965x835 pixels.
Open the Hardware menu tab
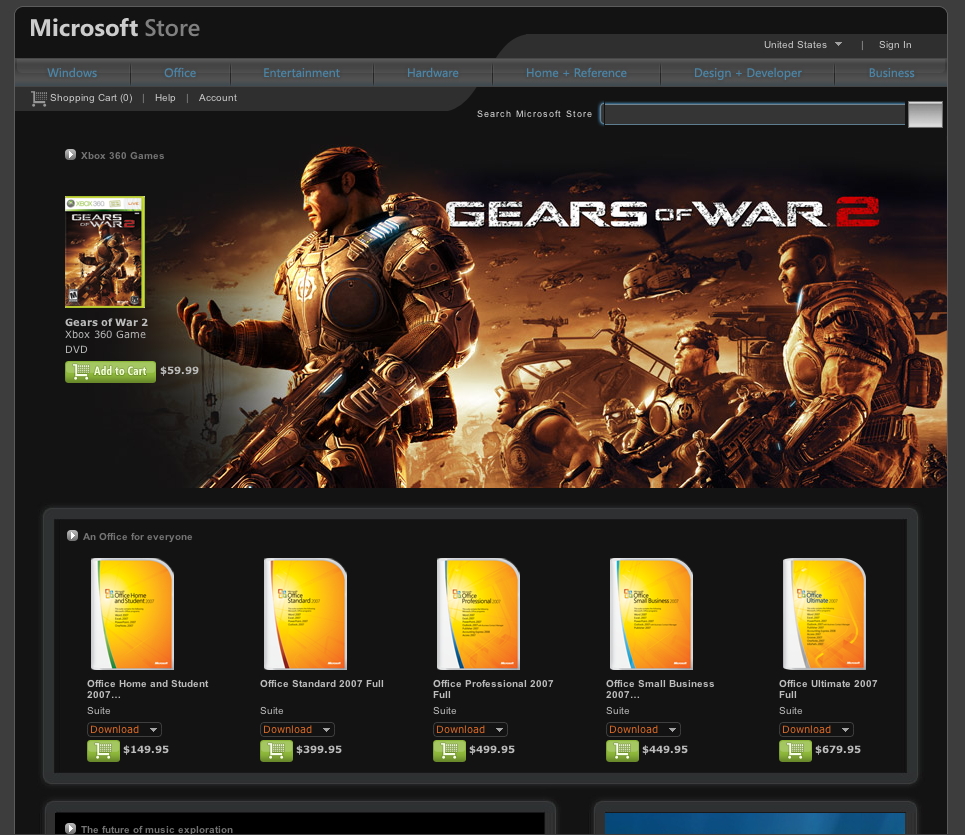(x=433, y=73)
